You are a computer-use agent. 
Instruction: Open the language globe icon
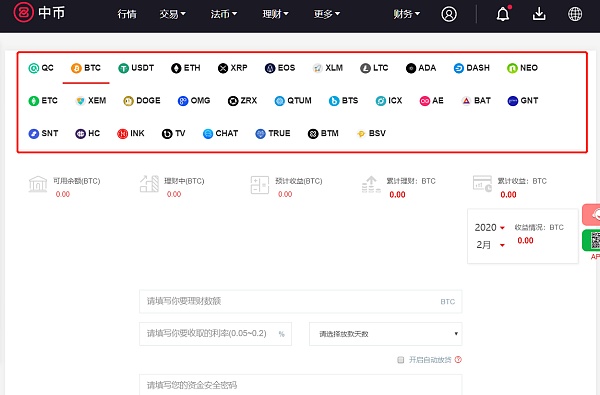575,14
